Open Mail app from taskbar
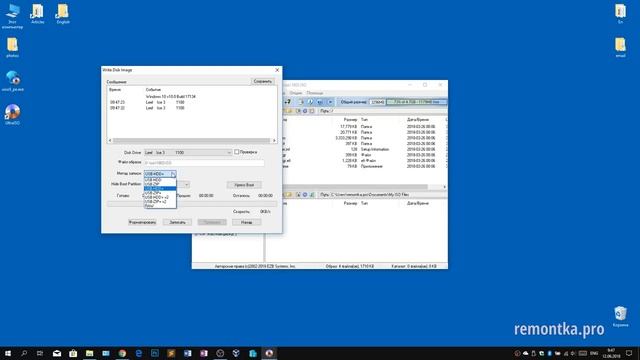 pyautogui.click(x=57, y=353)
